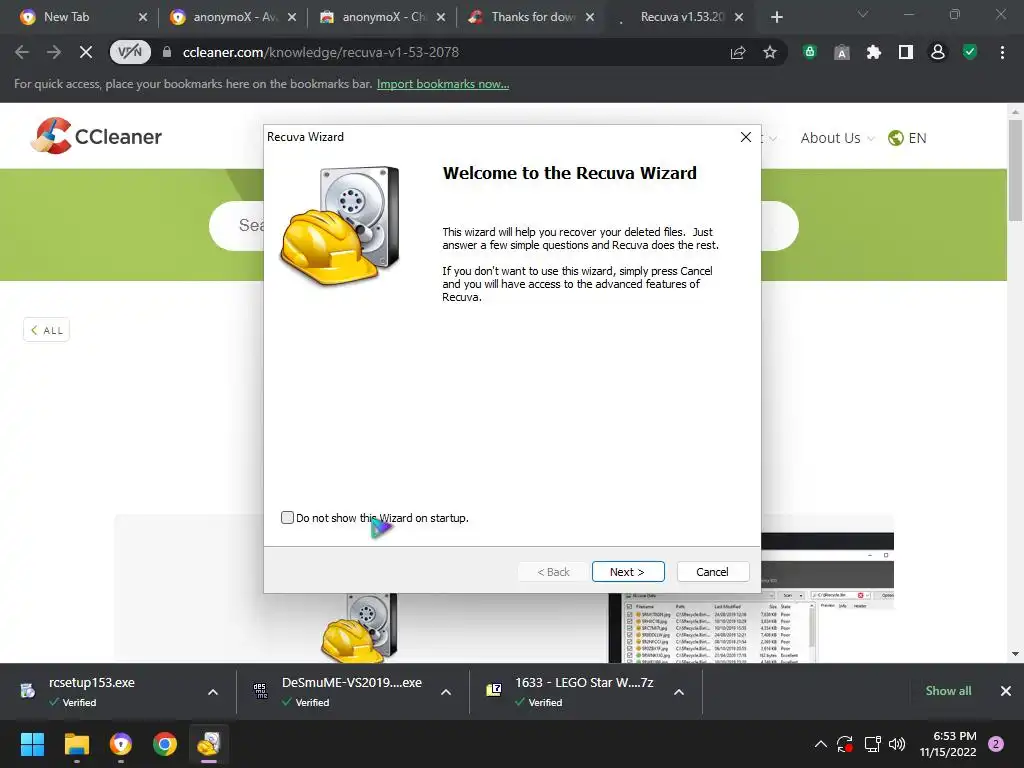
Task: Bookmark this page with star icon
Action: click(770, 52)
